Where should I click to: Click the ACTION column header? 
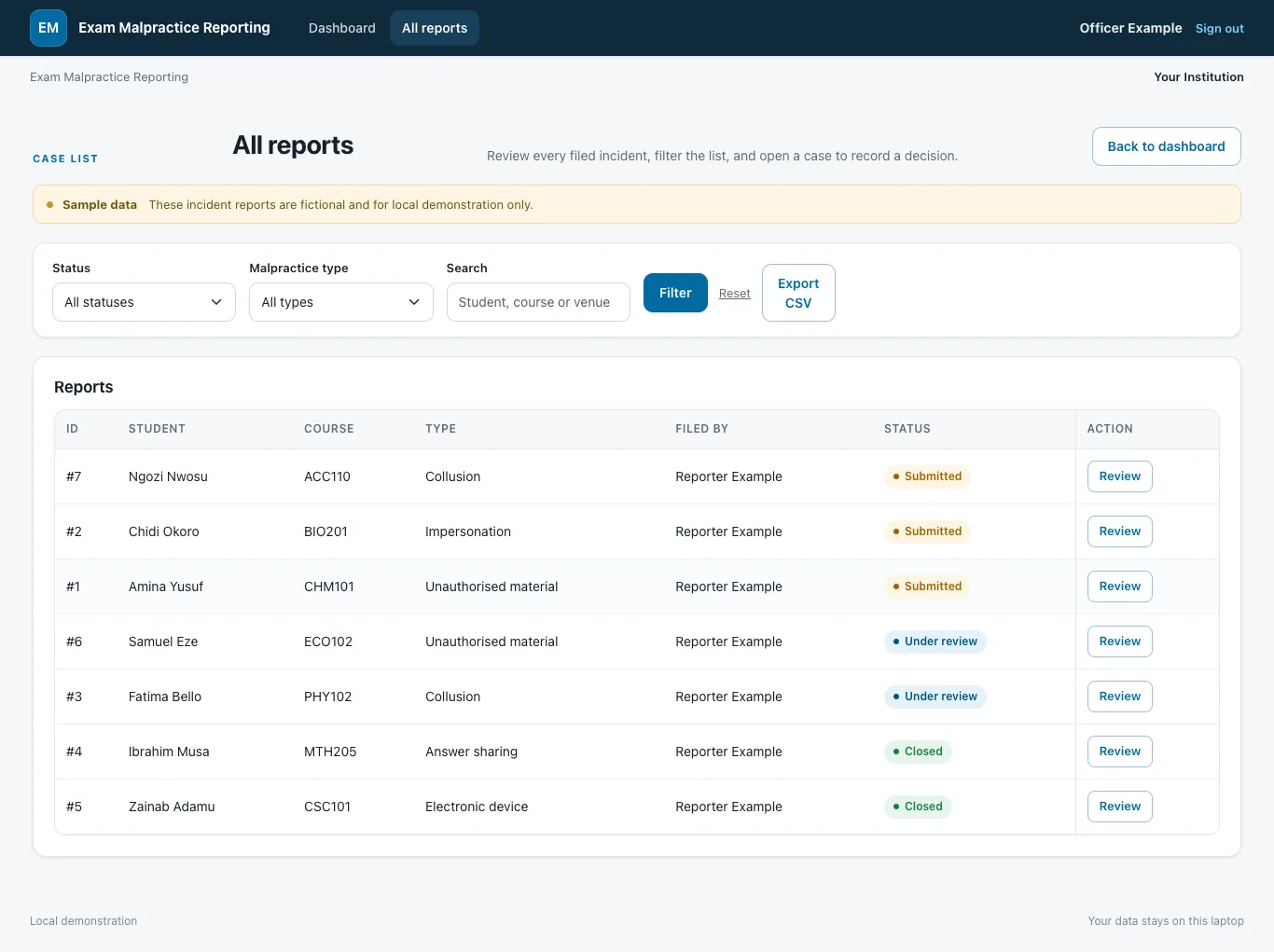1110,429
